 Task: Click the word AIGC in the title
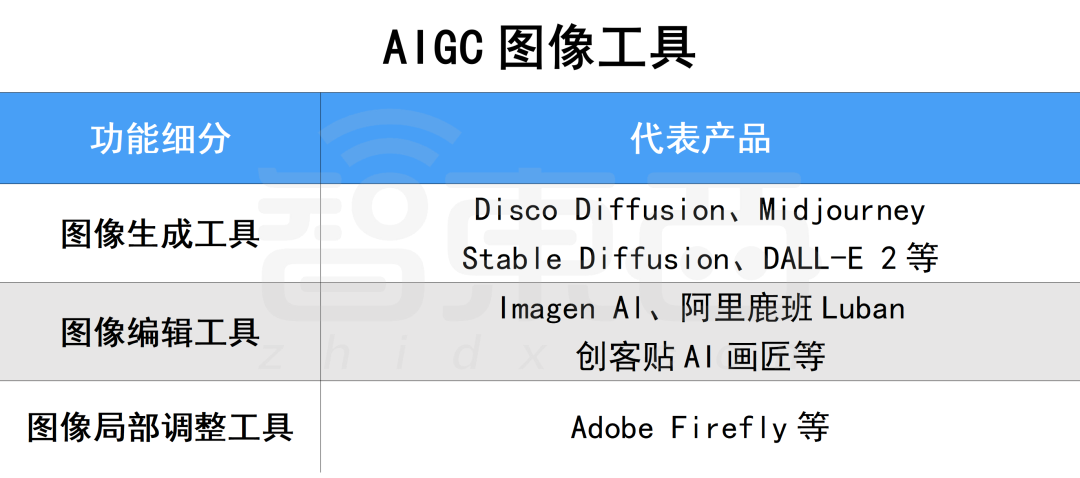[x=433, y=47]
